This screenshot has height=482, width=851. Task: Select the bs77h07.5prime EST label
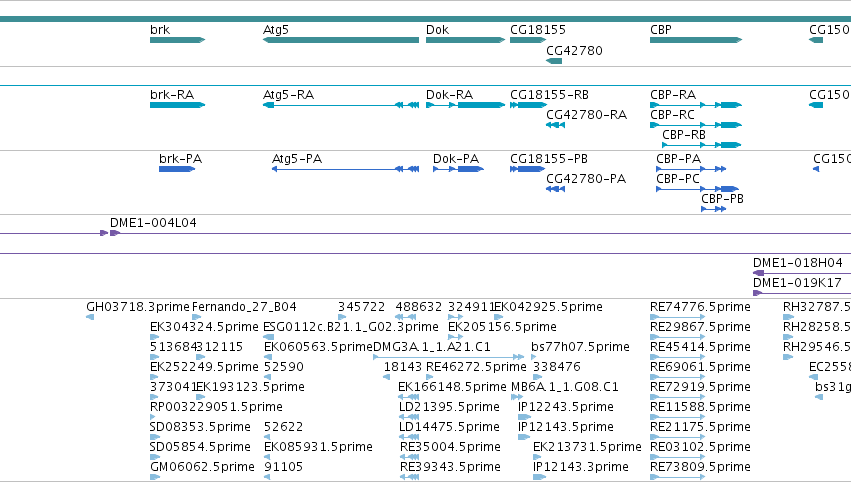pos(580,347)
